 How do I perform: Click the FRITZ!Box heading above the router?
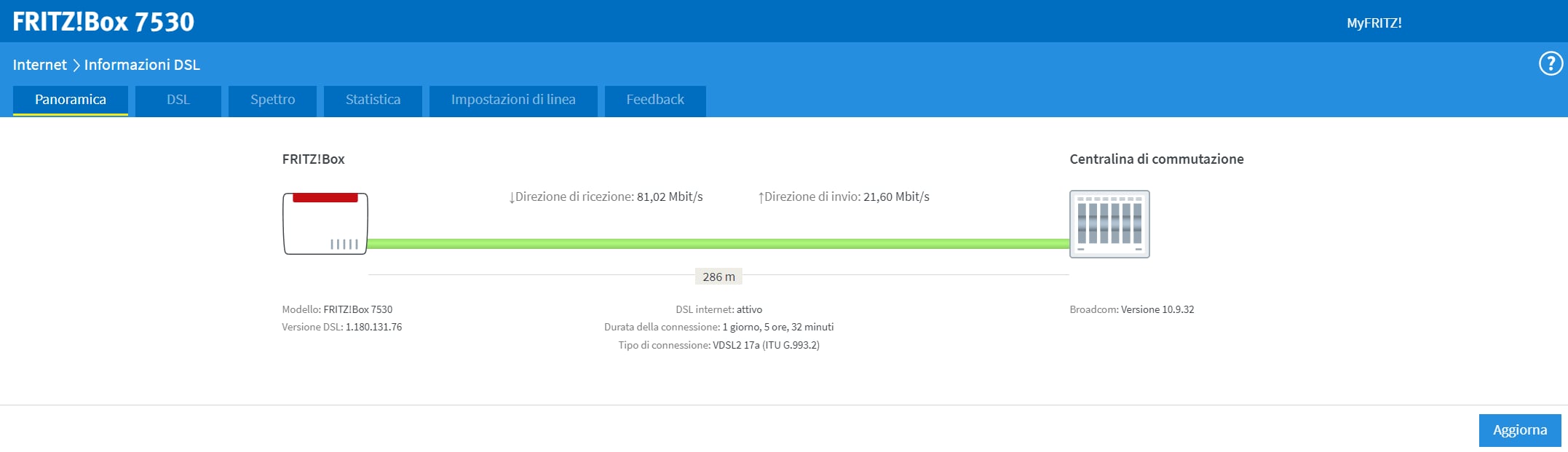[x=314, y=159]
